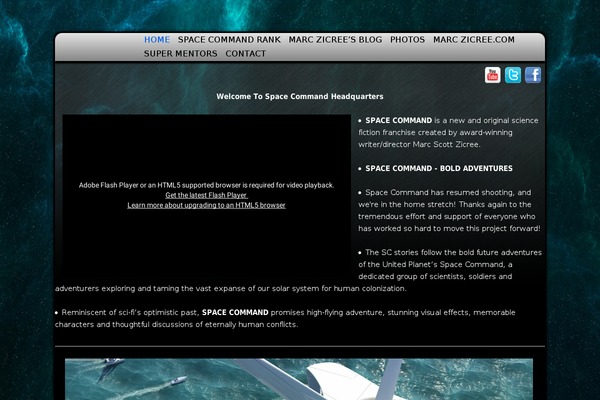Go to the HOME menu item
This screenshot has height=400, width=600.
tap(157, 40)
